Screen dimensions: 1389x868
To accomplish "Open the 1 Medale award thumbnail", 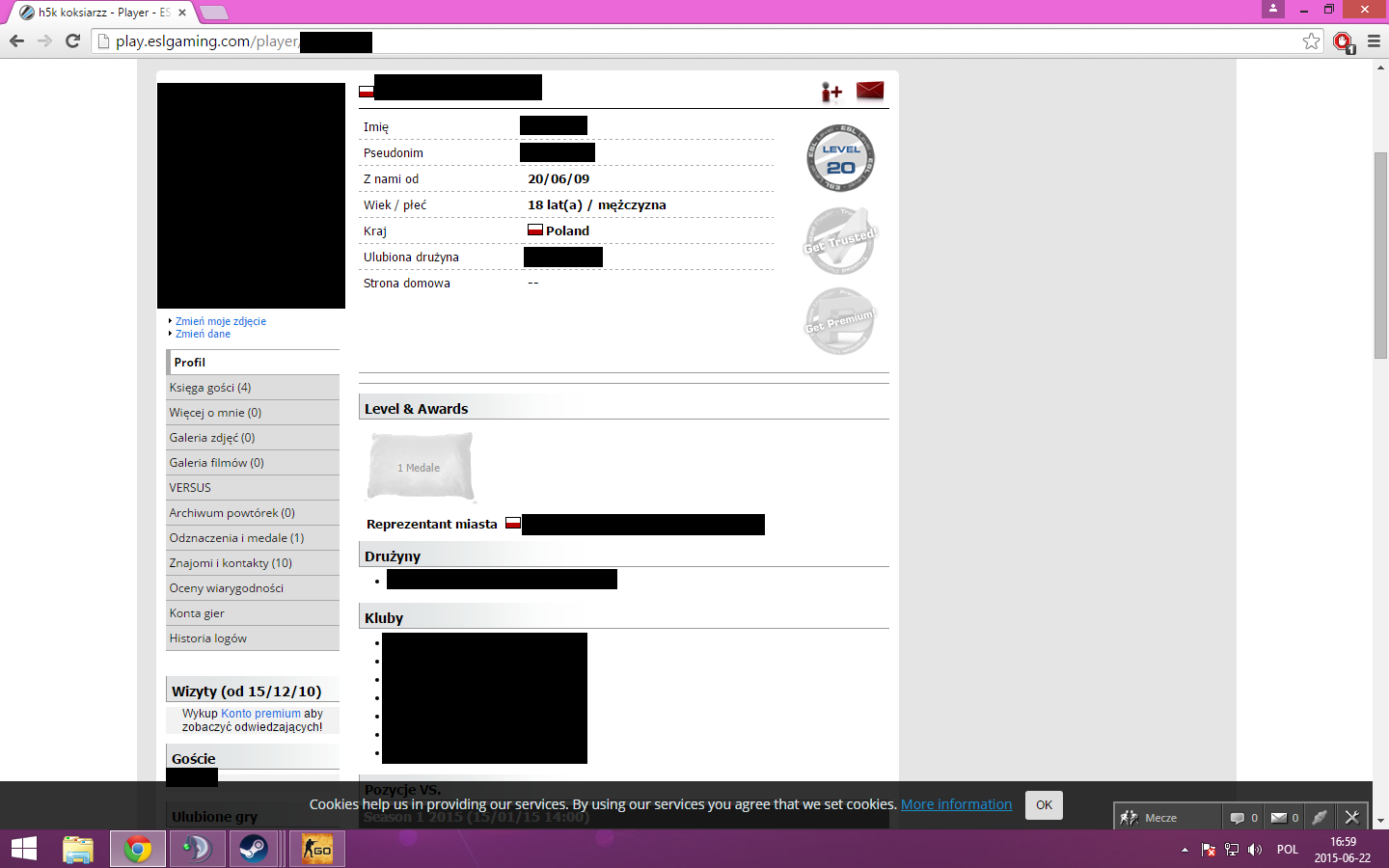I will [x=421, y=468].
